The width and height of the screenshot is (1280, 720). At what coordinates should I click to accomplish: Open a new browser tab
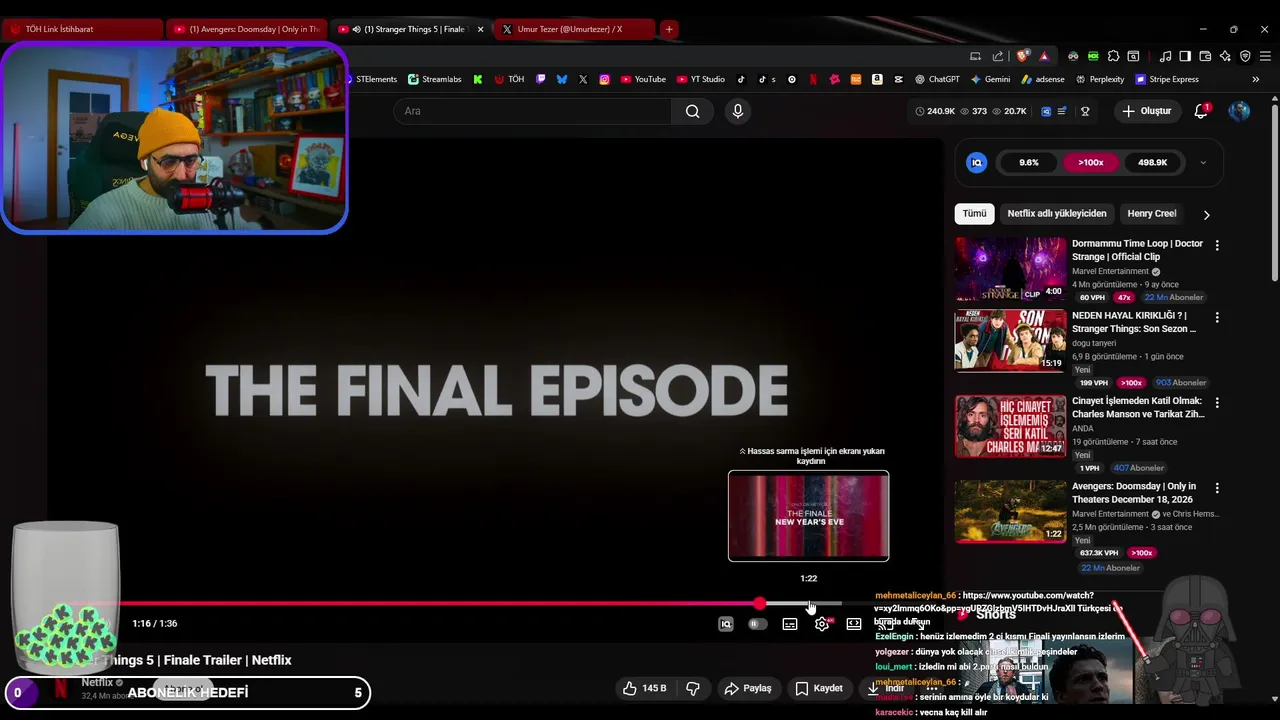(669, 29)
